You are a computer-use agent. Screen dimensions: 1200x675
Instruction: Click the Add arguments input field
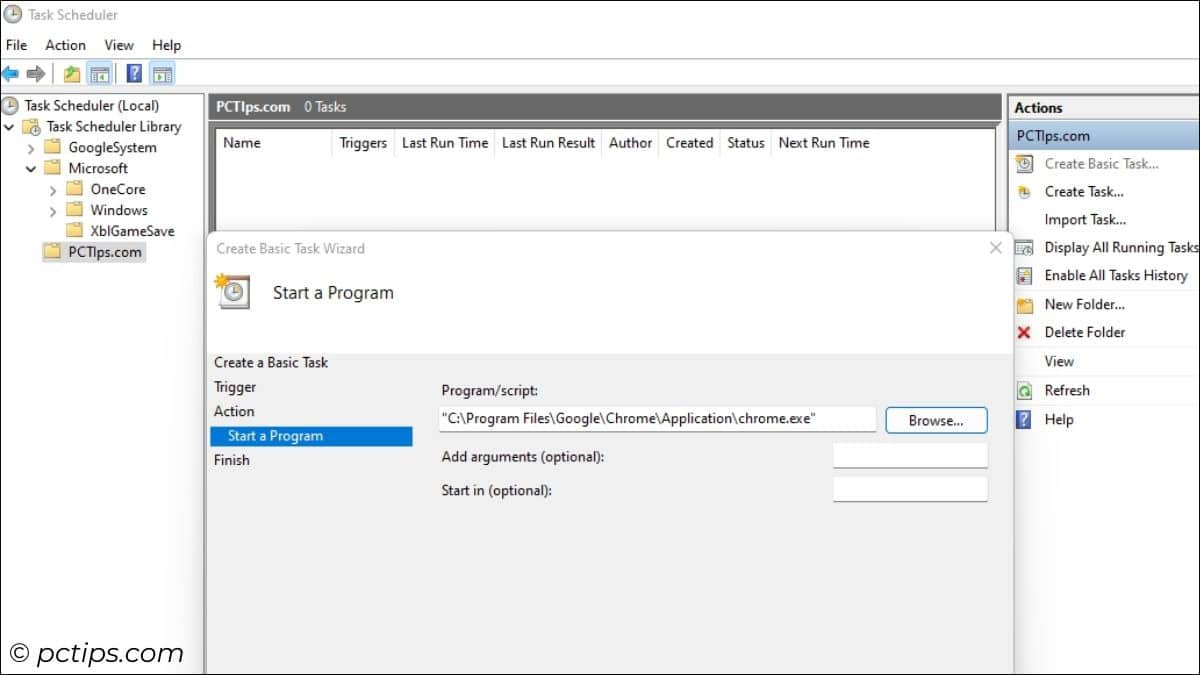(x=909, y=454)
